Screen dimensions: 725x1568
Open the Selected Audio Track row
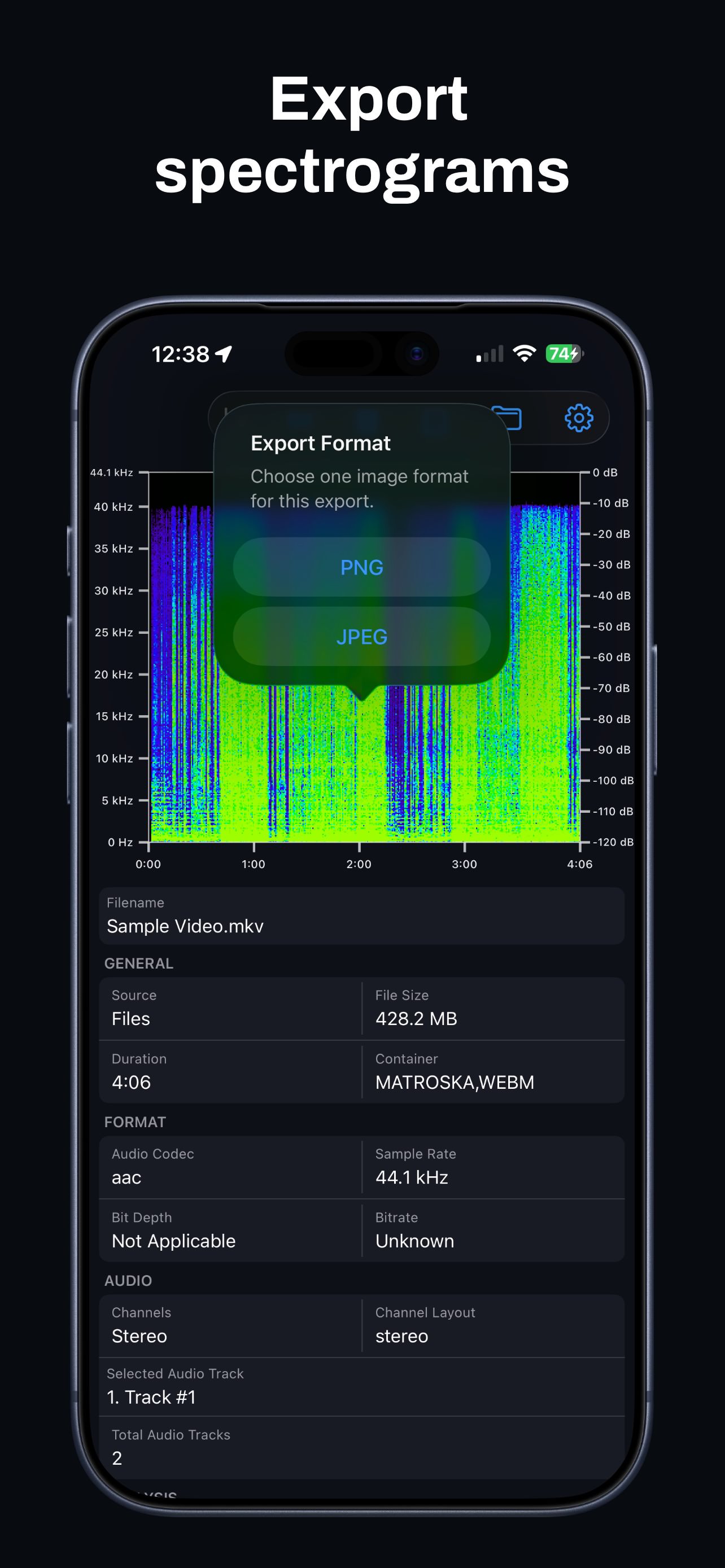click(x=361, y=1386)
